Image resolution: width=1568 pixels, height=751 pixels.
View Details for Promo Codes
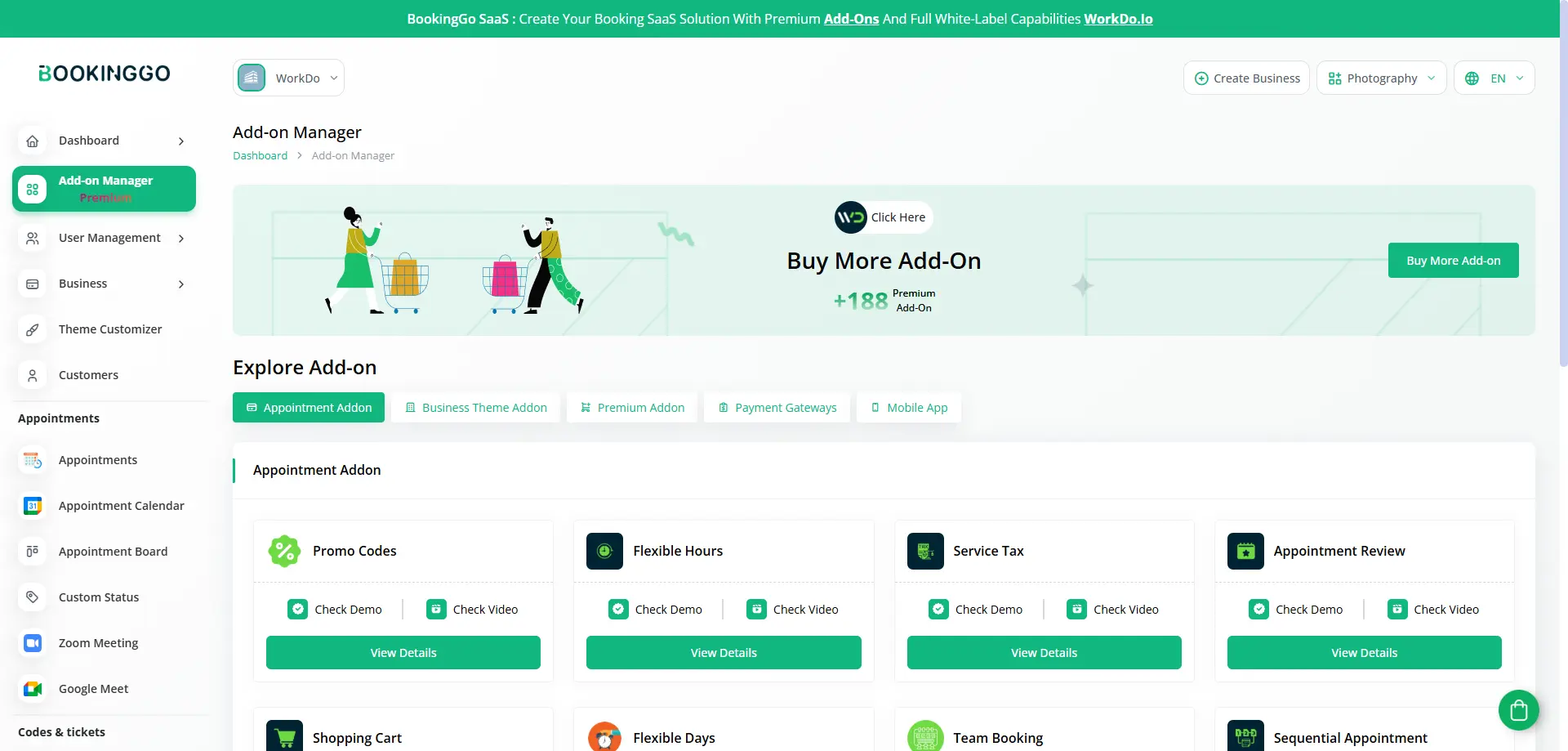coord(403,652)
